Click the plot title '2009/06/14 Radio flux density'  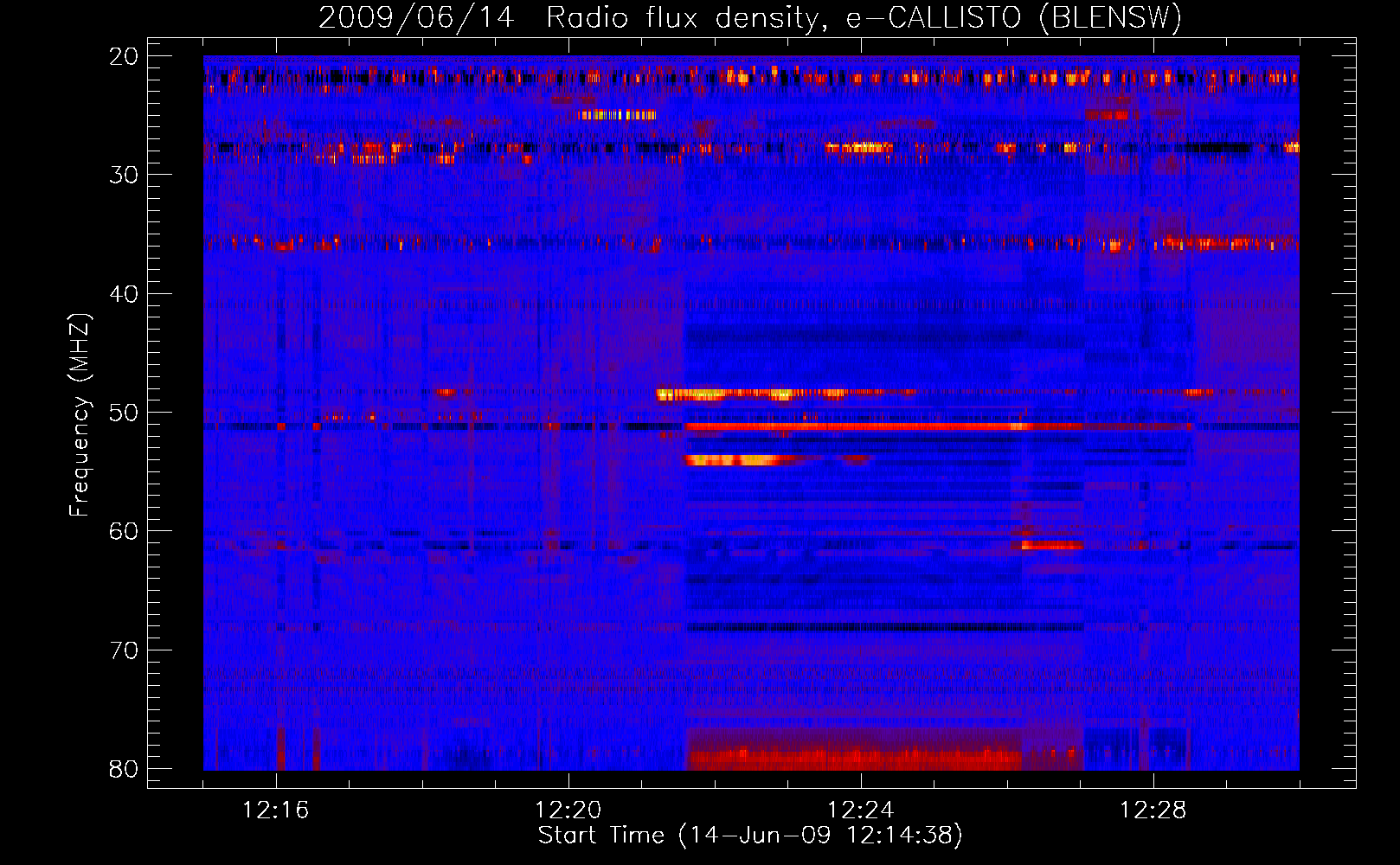click(750, 17)
